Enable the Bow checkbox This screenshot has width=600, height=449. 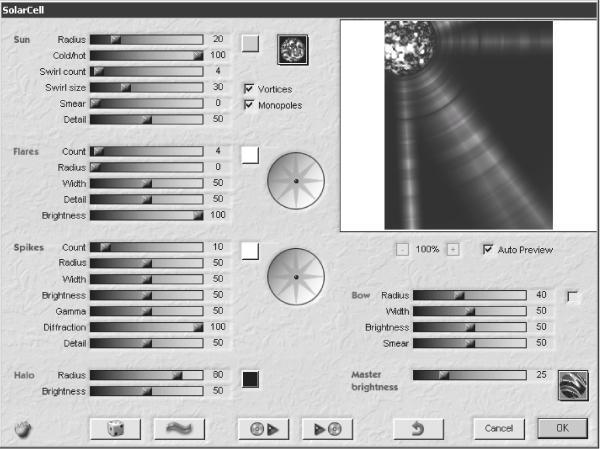(572, 297)
